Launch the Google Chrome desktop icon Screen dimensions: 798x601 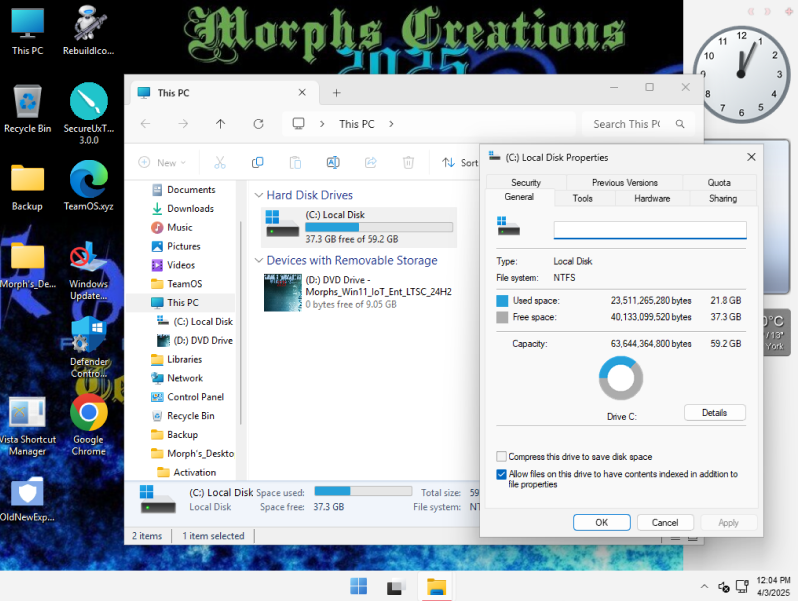pos(89,425)
